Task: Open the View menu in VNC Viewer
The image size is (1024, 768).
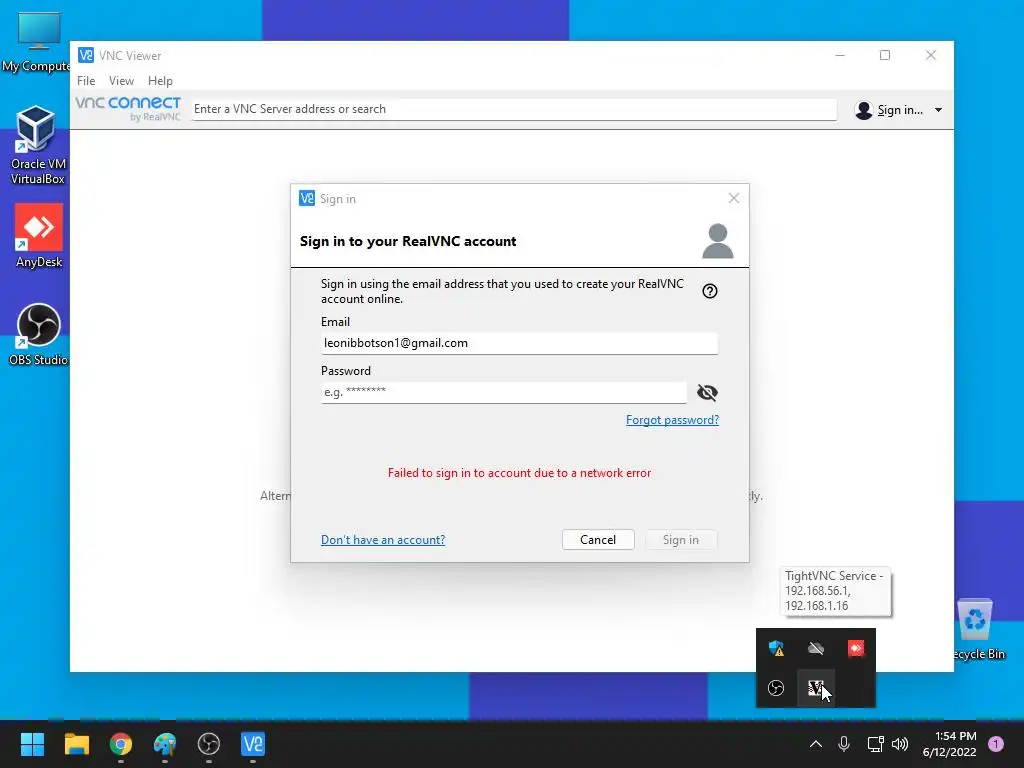Action: [x=121, y=81]
